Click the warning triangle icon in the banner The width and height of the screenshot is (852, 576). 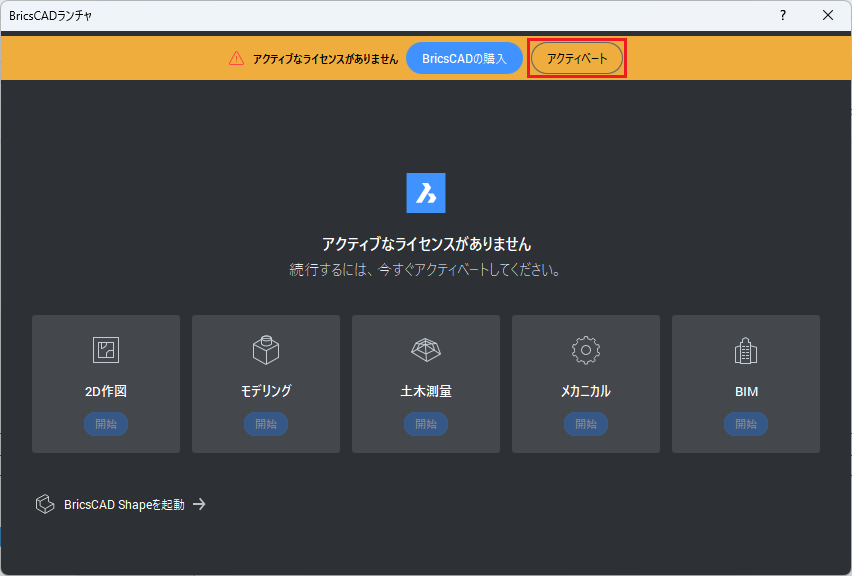236,58
